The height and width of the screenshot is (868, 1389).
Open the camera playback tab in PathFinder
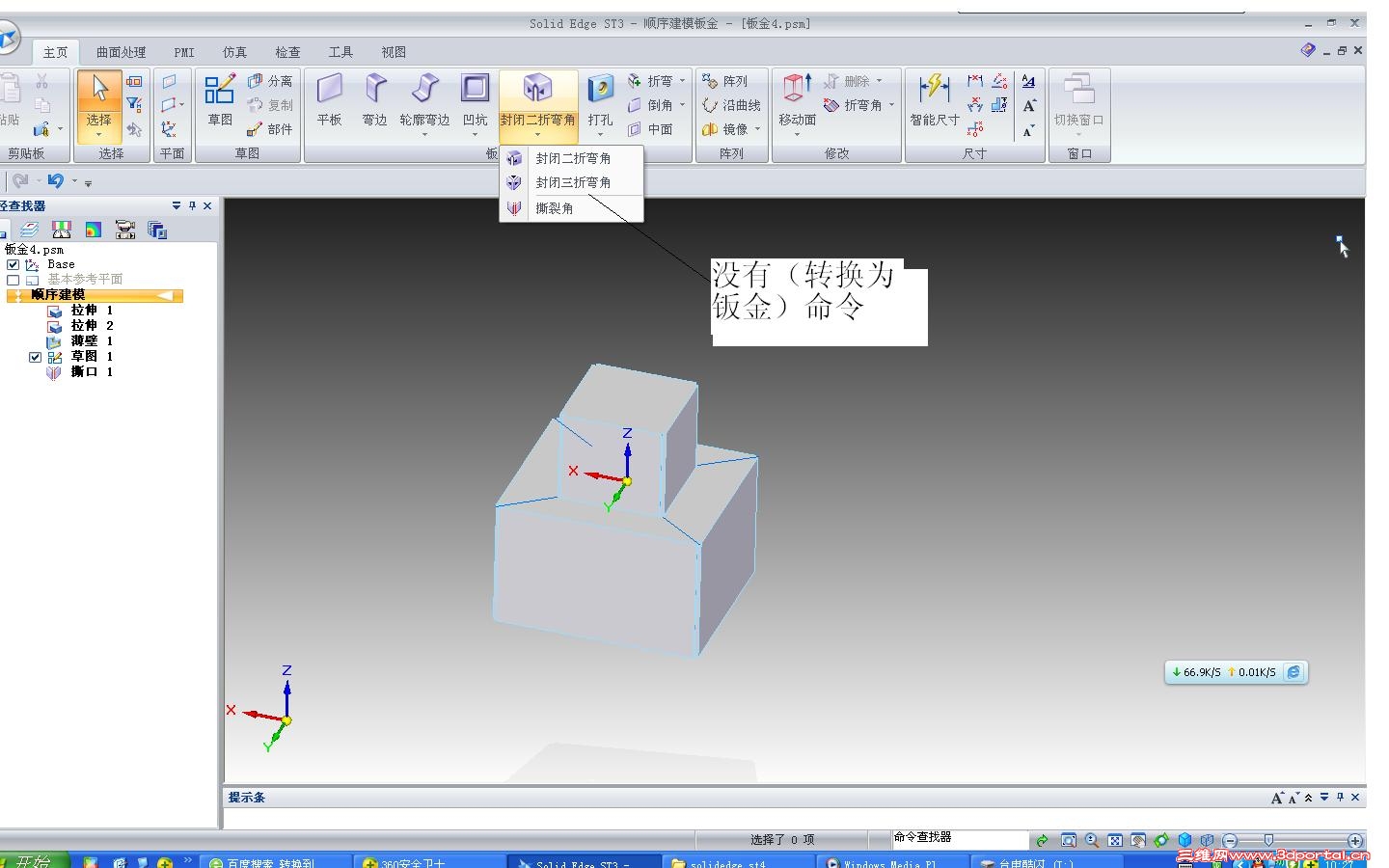coord(125,230)
